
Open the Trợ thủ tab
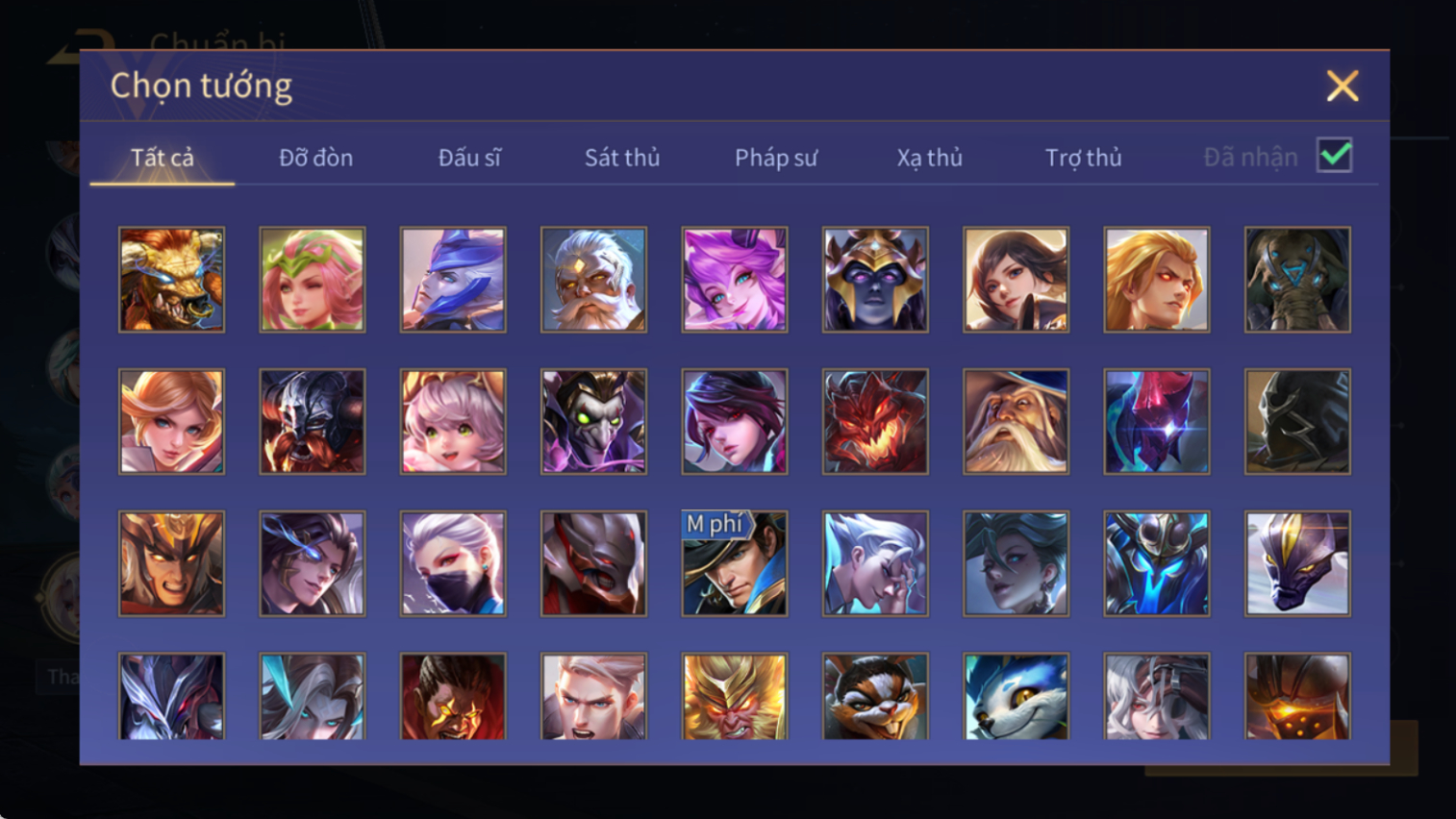point(1083,158)
